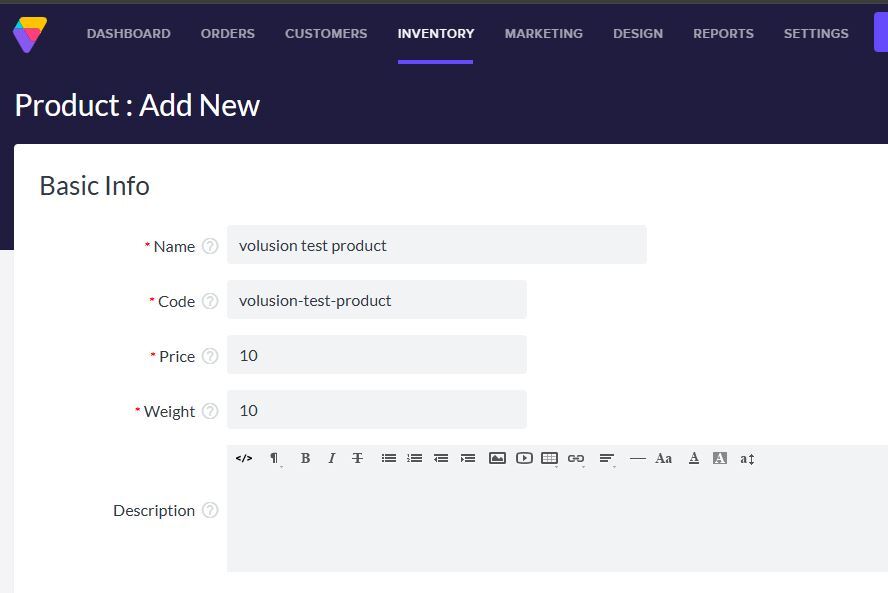Go to the Marketing tab
The height and width of the screenshot is (593, 888).
pos(543,33)
